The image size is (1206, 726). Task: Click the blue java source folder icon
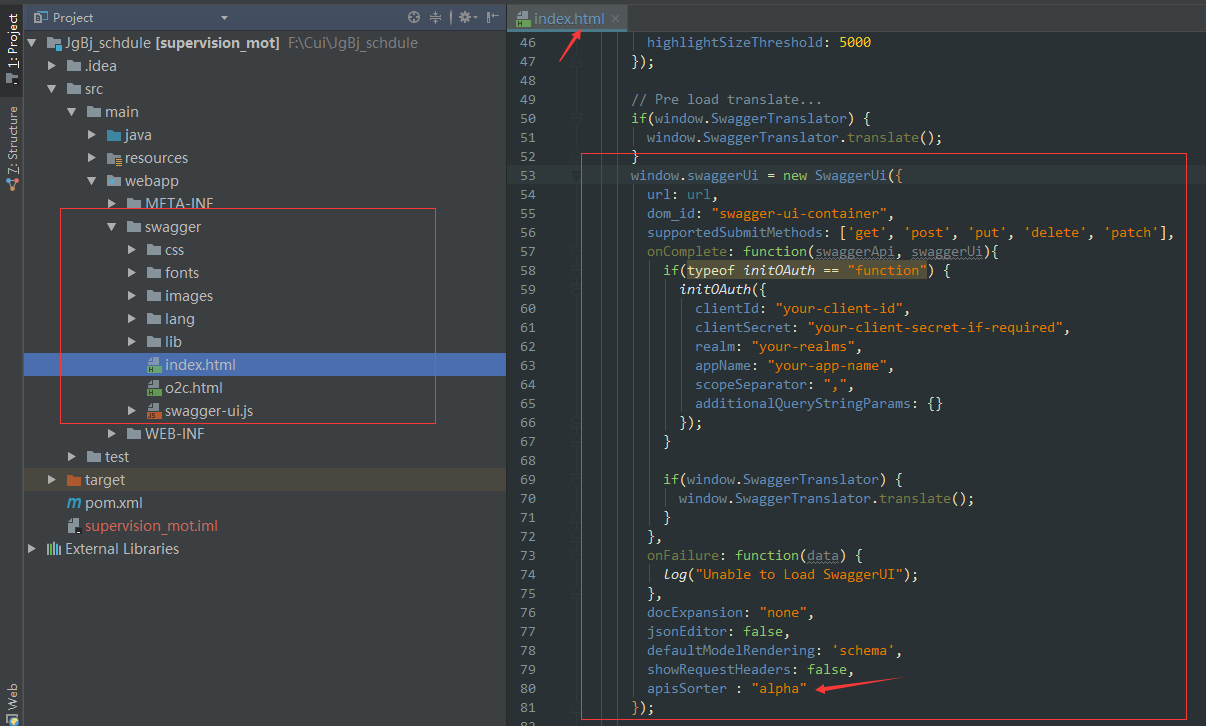click(114, 135)
